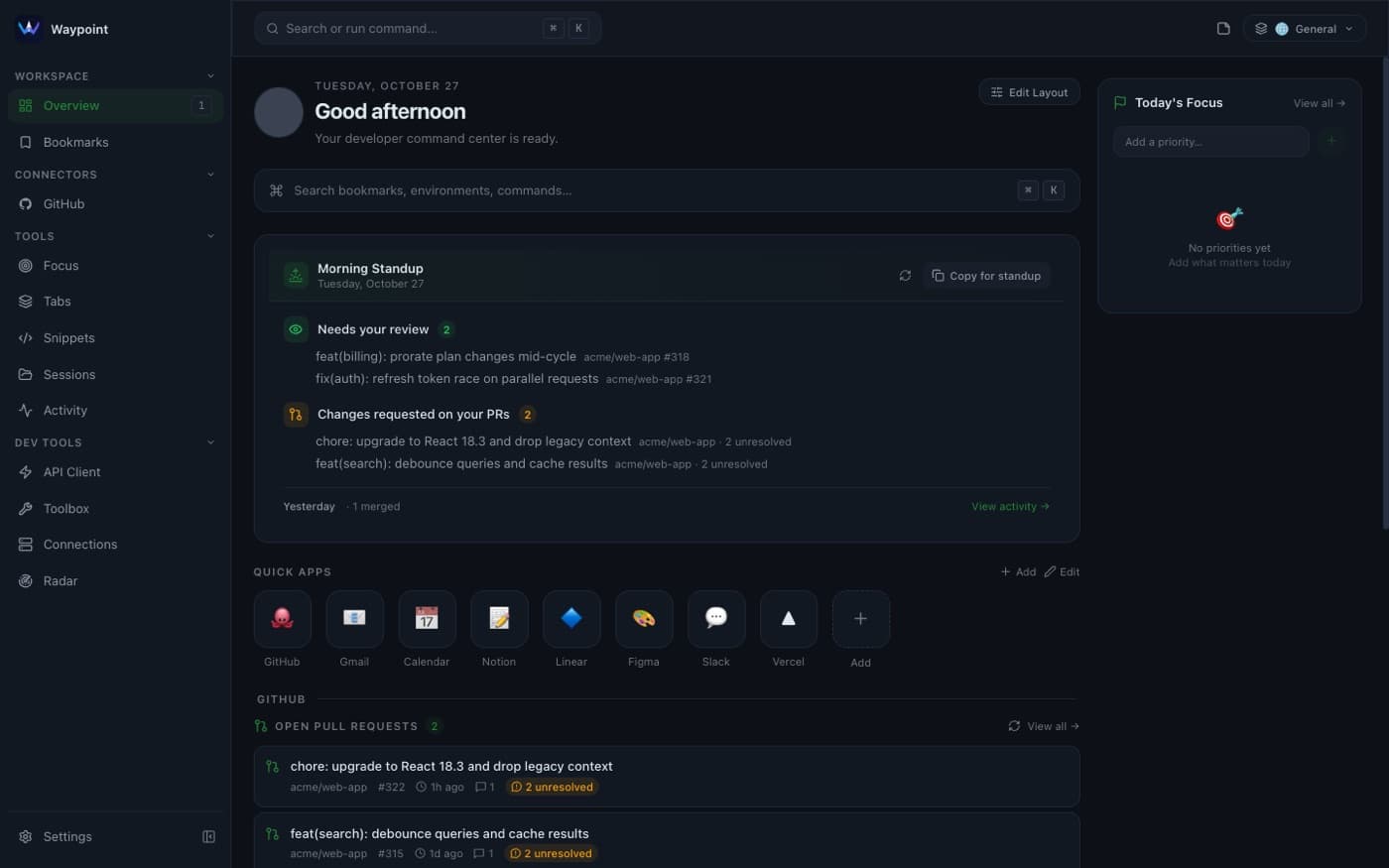Launch the Vercel quick app
1389x868 pixels.
789,619
